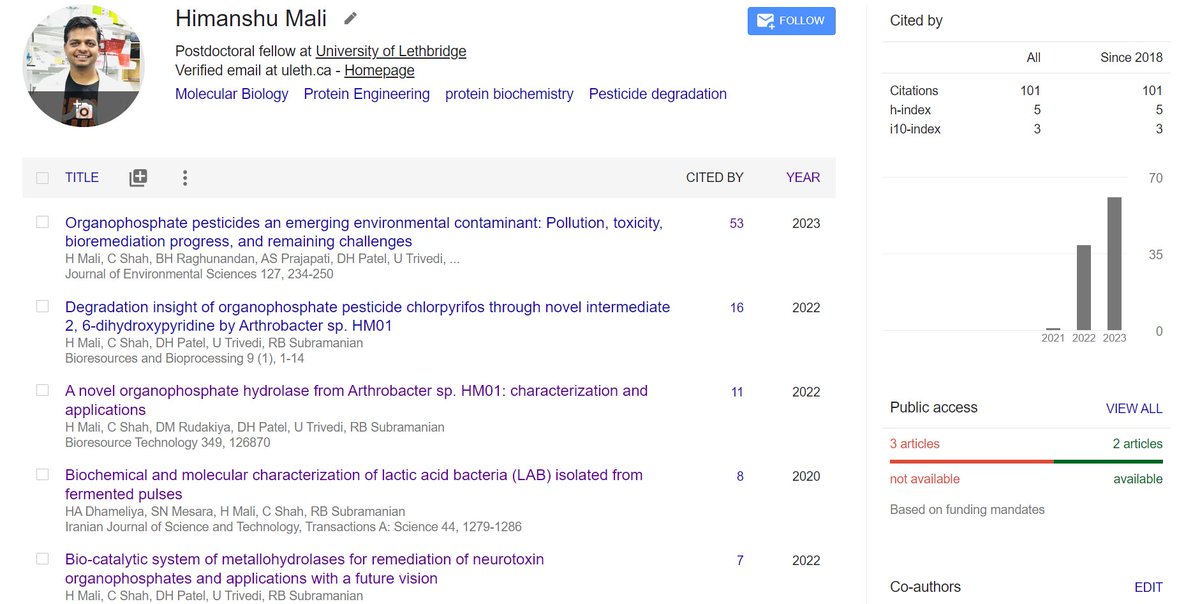The height and width of the screenshot is (604, 1200).
Task: Click Bioresource Technology 349, 126870 text
Action: click(167, 442)
